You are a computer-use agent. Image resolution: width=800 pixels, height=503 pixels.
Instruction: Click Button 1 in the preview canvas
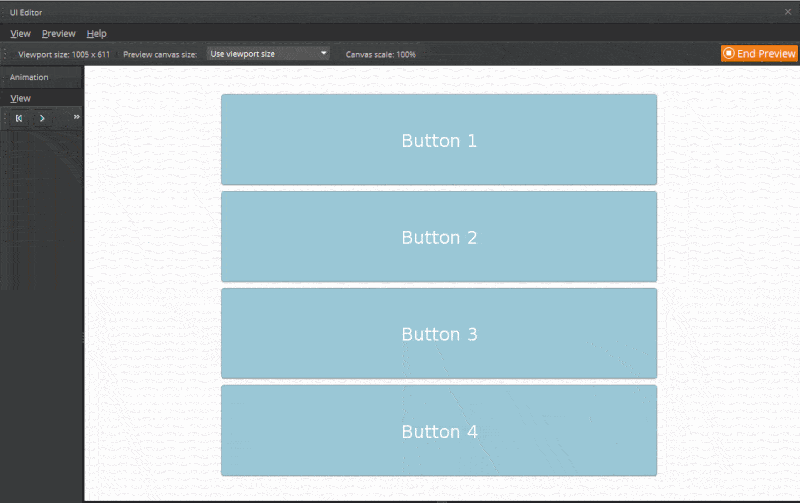point(439,140)
